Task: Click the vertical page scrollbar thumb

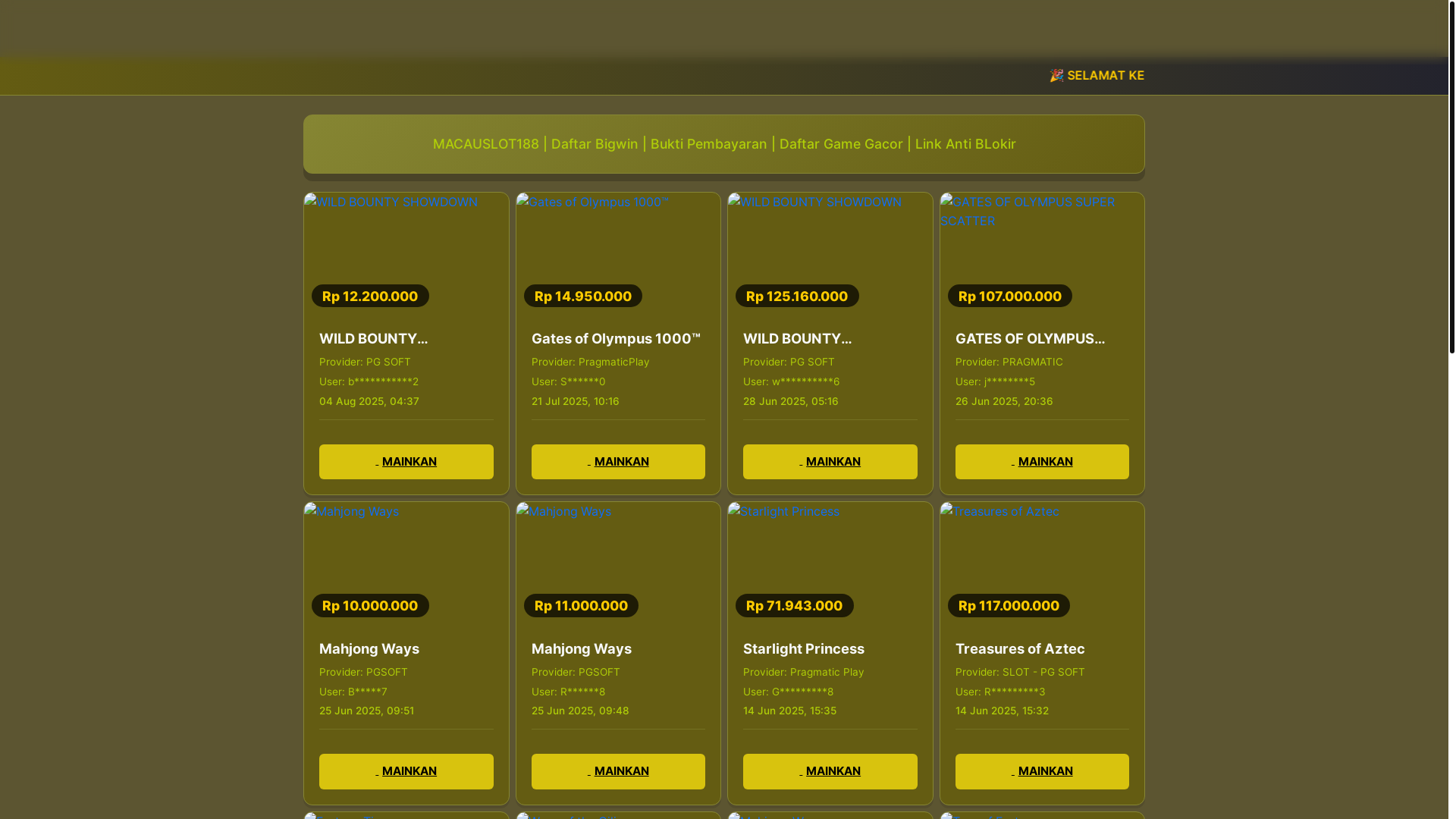Action: click(1452, 177)
